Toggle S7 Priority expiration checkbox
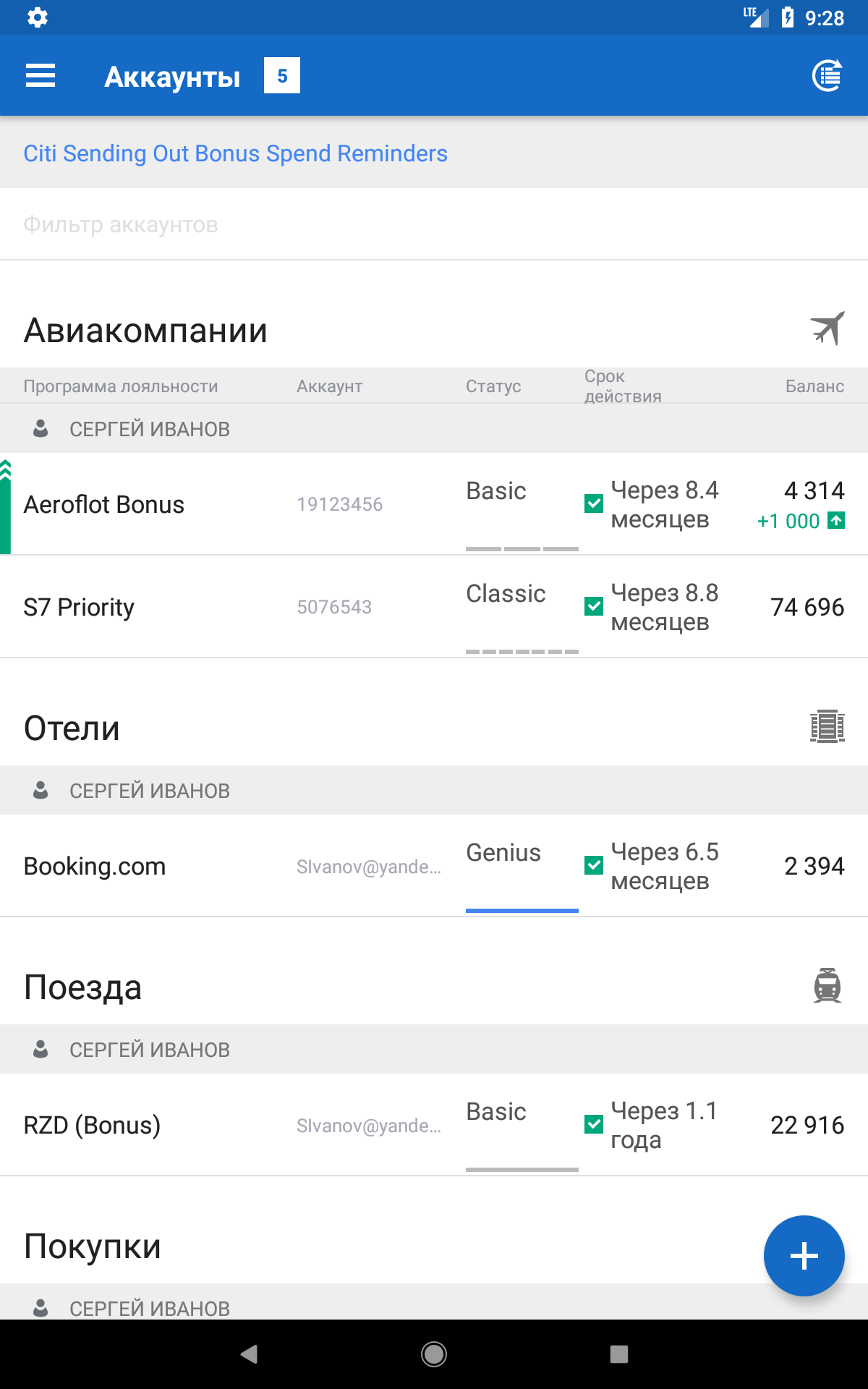 (x=594, y=606)
